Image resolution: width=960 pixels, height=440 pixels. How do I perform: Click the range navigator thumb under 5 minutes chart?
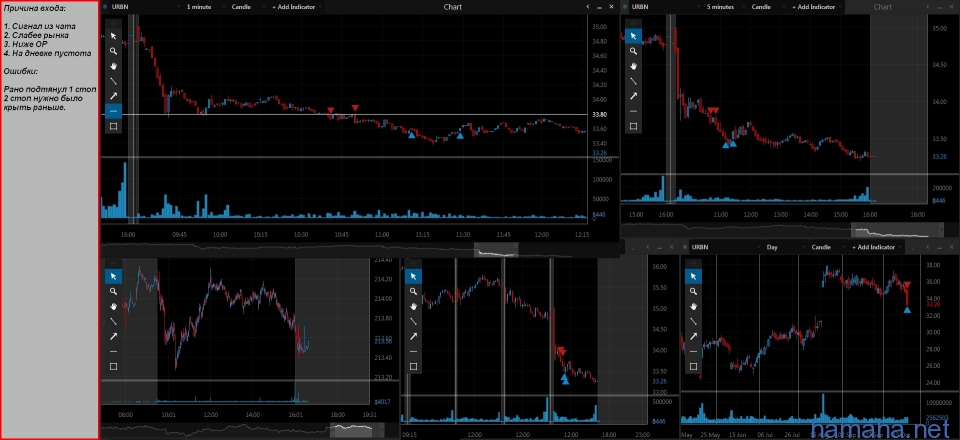pos(896,231)
